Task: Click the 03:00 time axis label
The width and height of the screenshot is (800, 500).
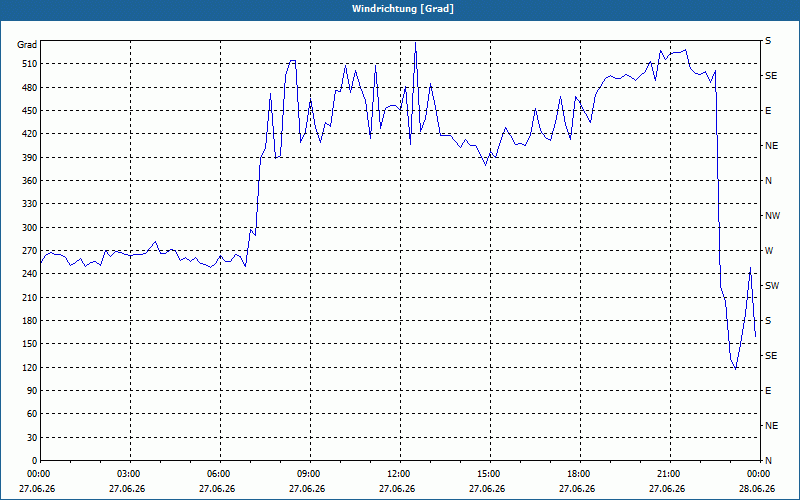Action: click(131, 474)
